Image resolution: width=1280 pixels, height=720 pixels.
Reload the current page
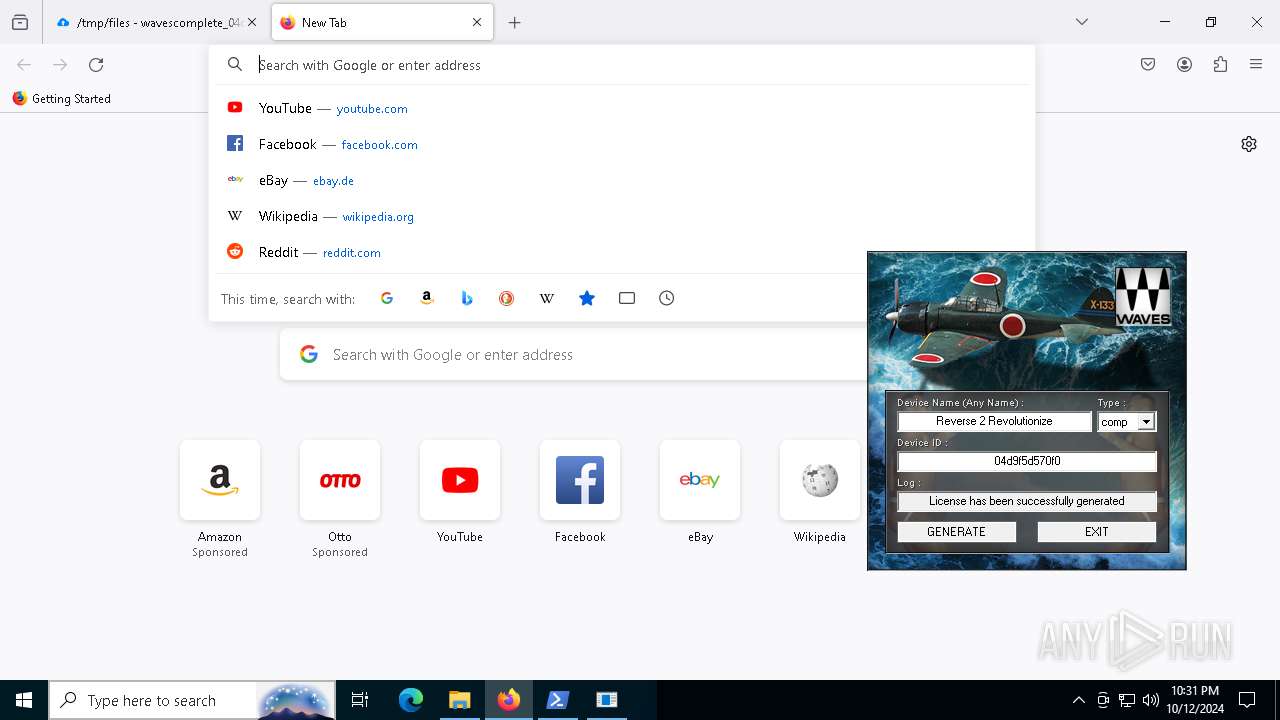click(x=96, y=65)
